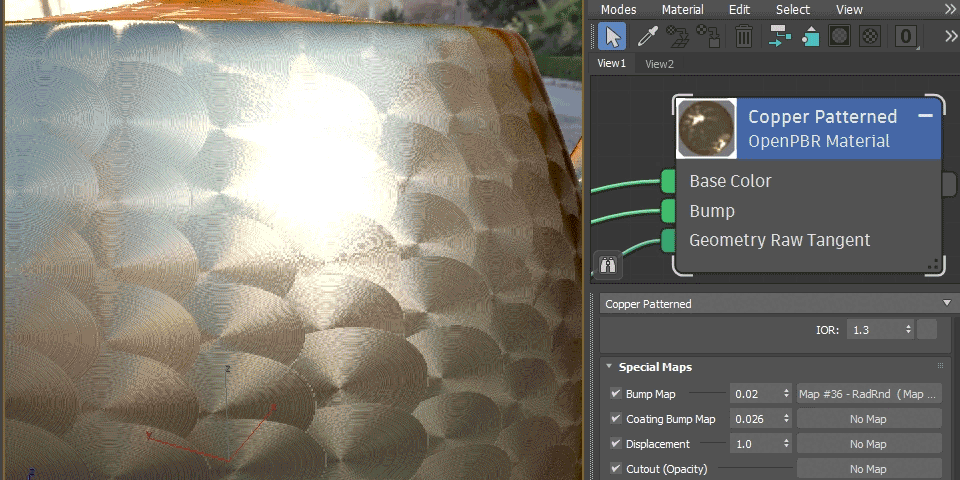The image size is (960, 480).
Task: Open the Copper Patterned name dropdown
Action: (946, 303)
